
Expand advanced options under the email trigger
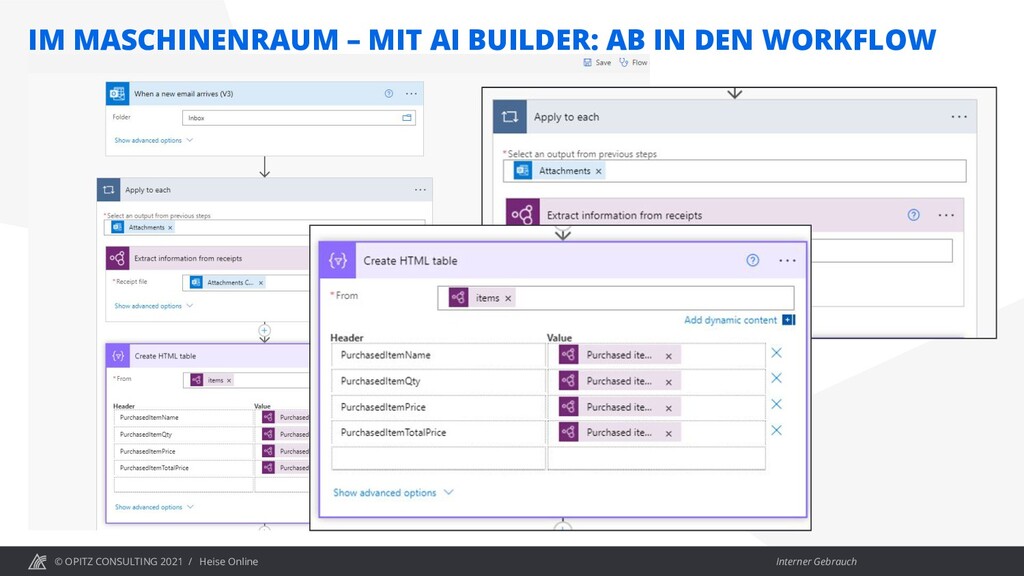click(153, 140)
